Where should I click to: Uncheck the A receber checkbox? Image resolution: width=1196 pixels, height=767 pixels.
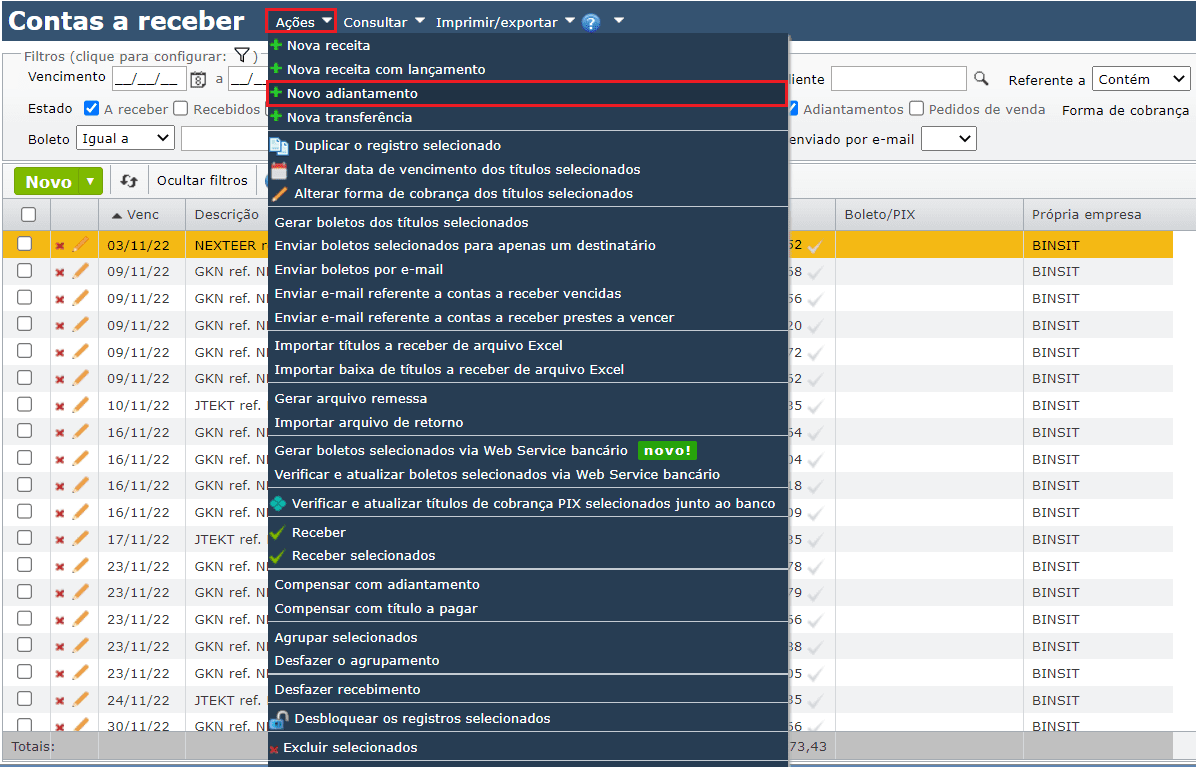pos(92,109)
